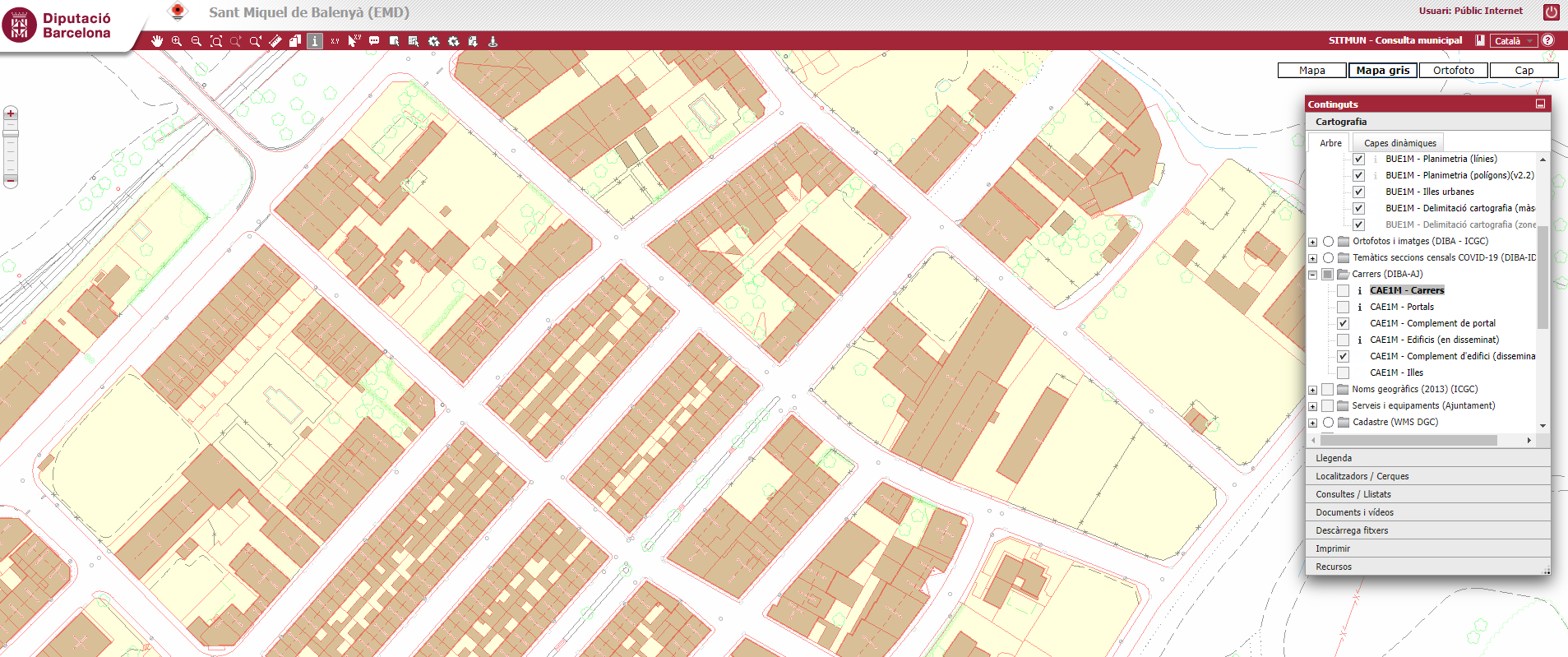Zoom to the full map extent
The width and height of the screenshot is (1568, 657).
point(216,41)
